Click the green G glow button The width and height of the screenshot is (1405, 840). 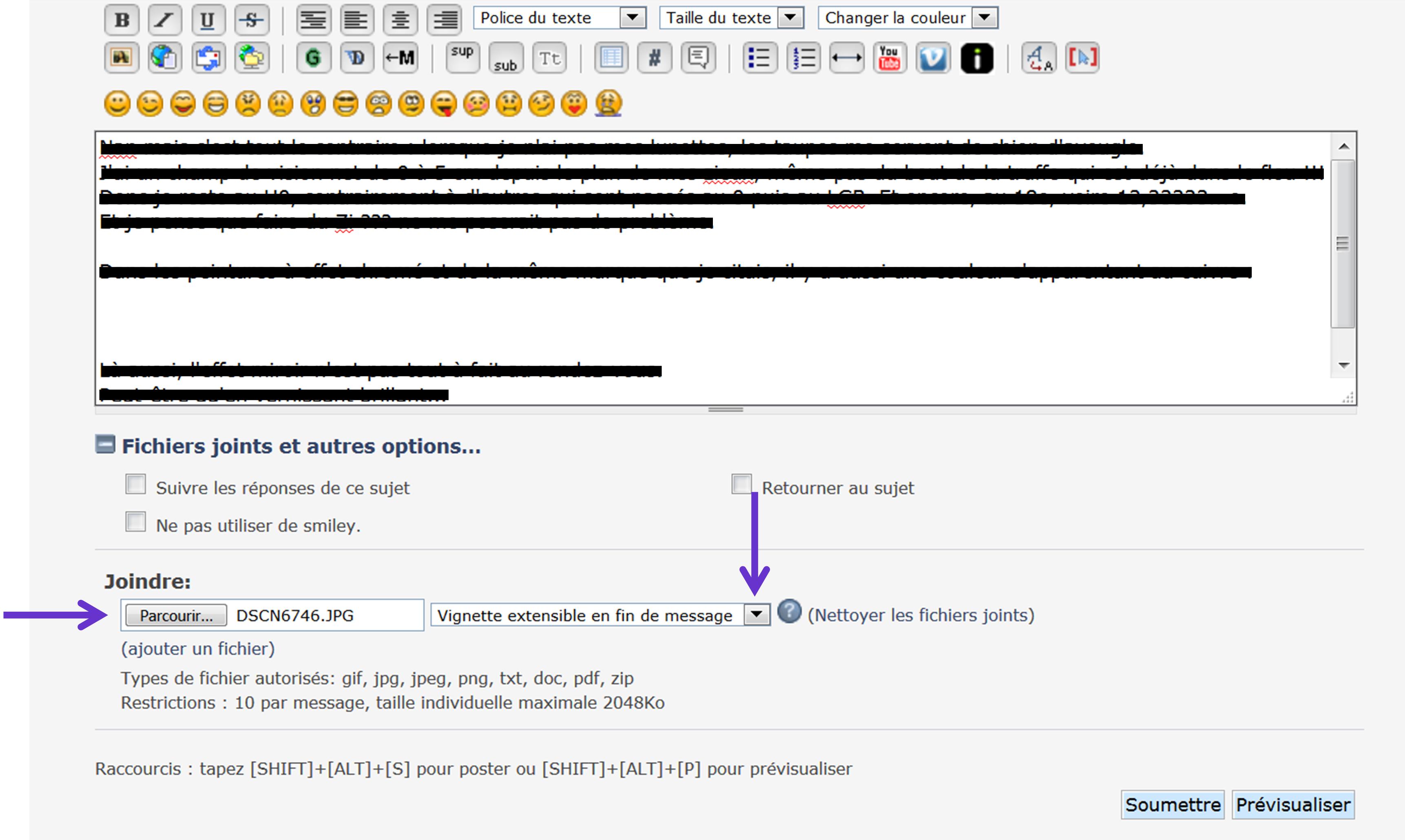tap(313, 57)
